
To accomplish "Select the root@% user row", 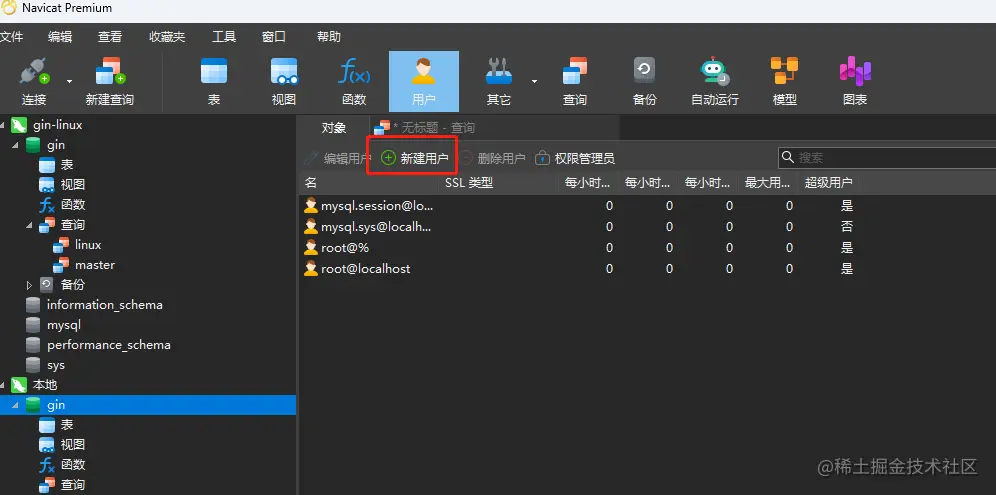I will click(578, 248).
